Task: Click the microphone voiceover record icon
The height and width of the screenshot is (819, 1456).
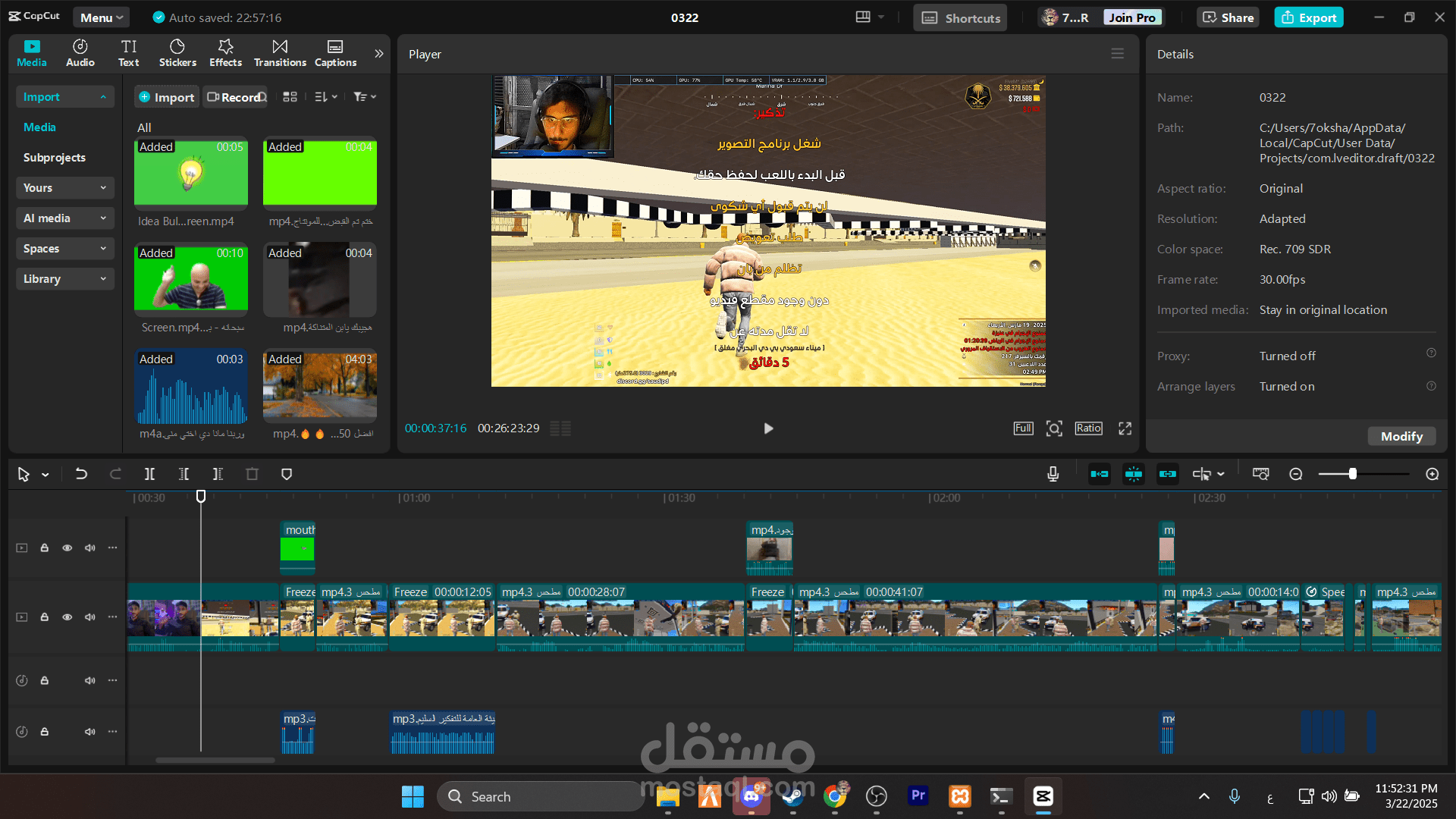Action: 1053,474
